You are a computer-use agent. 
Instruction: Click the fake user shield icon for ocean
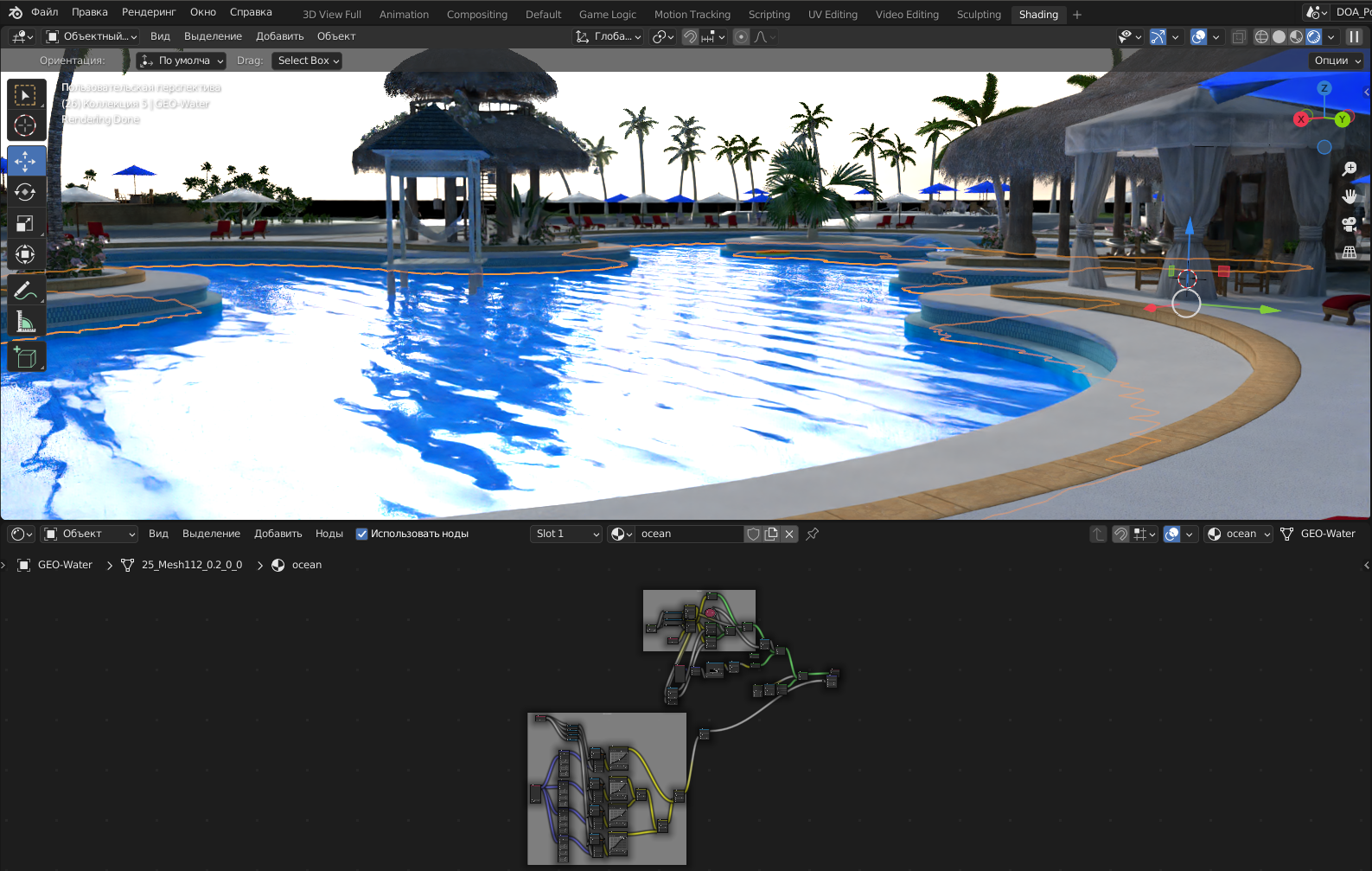pyautogui.click(x=753, y=535)
